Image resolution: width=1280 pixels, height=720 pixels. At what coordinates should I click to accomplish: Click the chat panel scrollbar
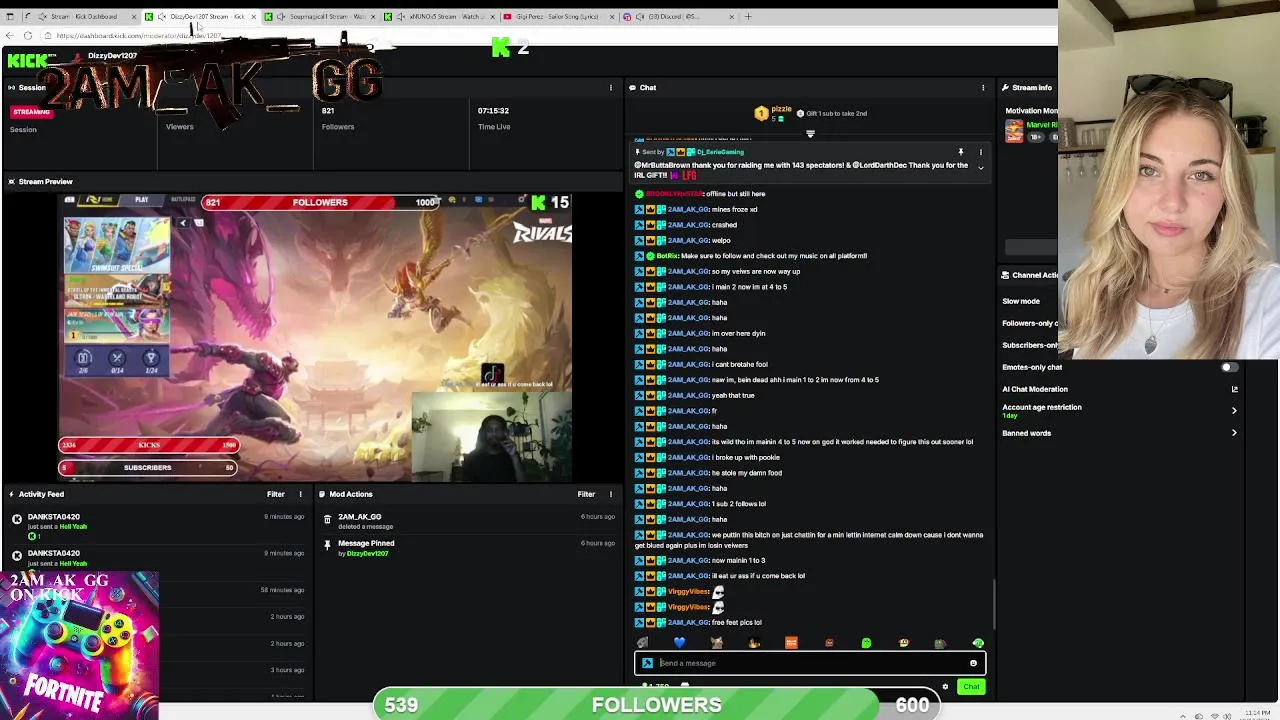[x=994, y=603]
